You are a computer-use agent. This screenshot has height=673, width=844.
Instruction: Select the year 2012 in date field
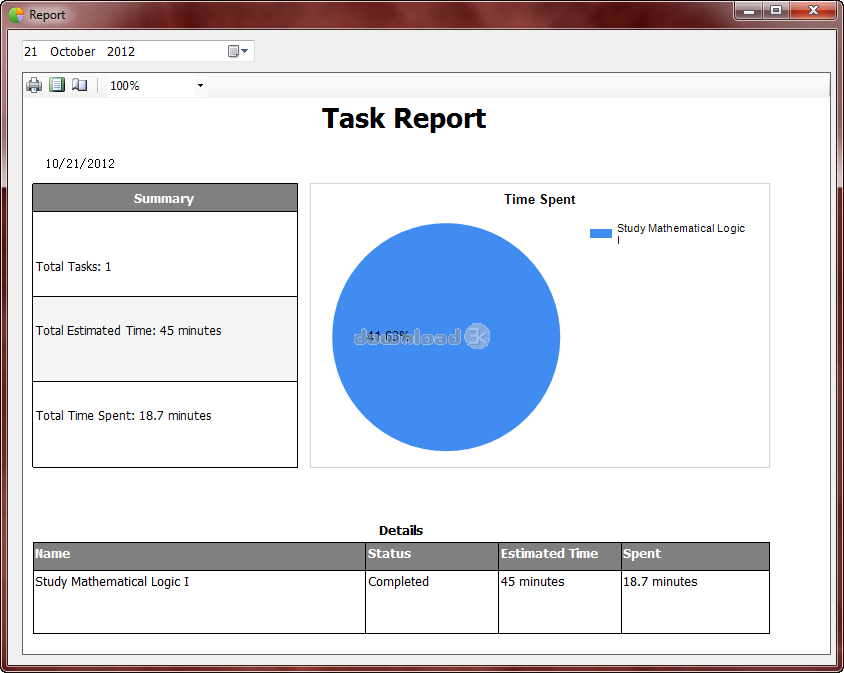tap(120, 51)
